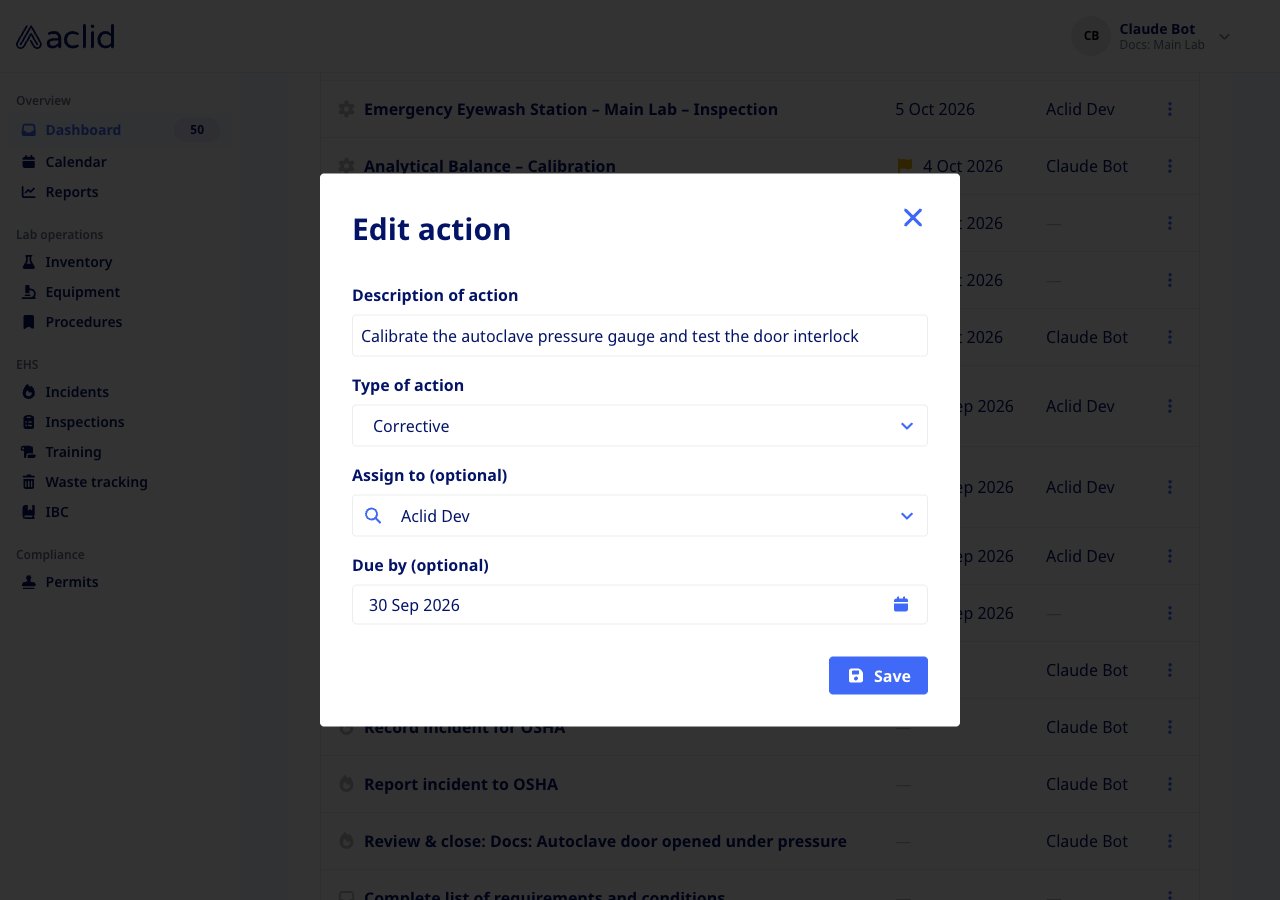1280x900 pixels.
Task: Open the date picker calendar icon
Action: click(901, 604)
